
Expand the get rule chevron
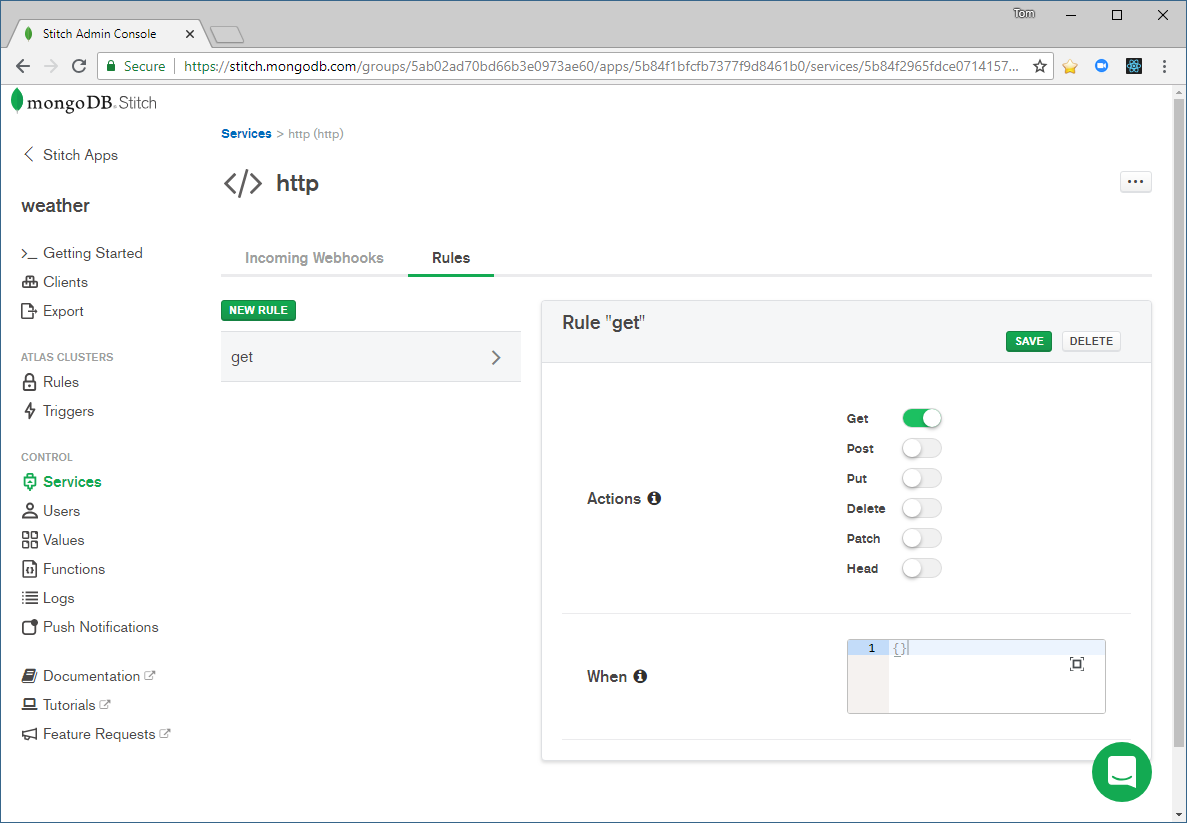click(496, 357)
